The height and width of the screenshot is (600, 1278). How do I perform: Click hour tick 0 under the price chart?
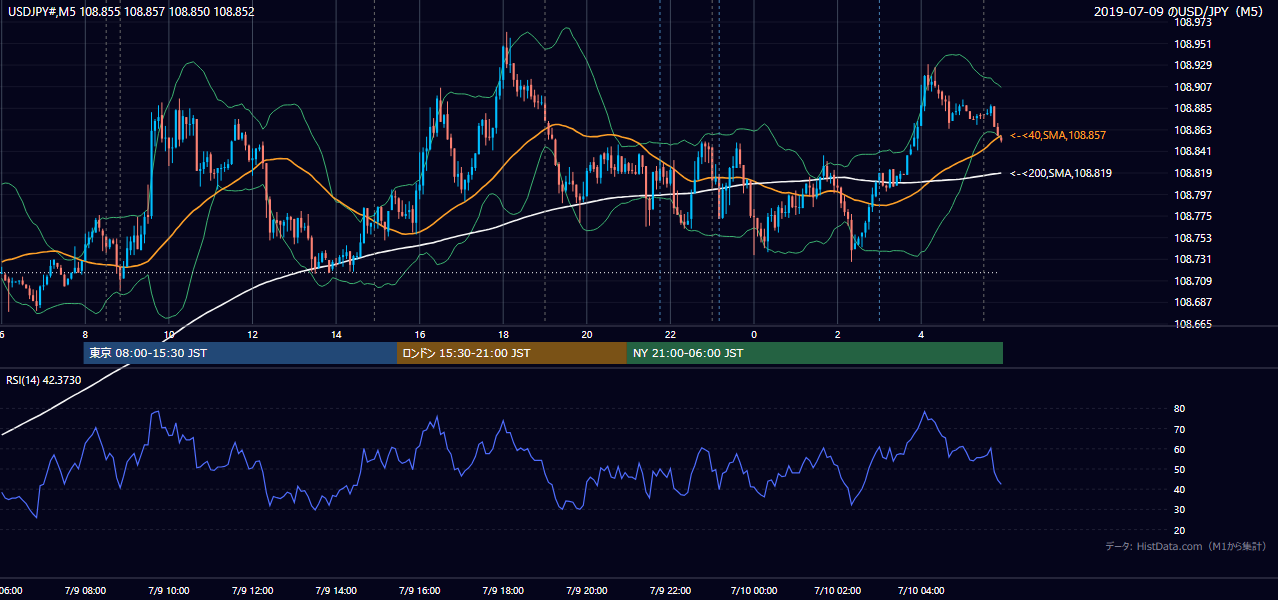coord(754,334)
